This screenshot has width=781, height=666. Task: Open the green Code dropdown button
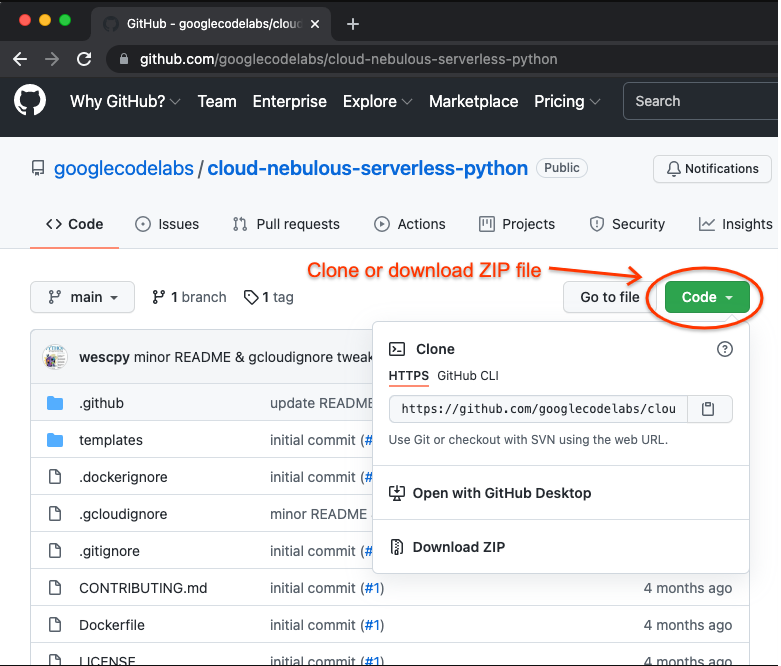click(706, 297)
